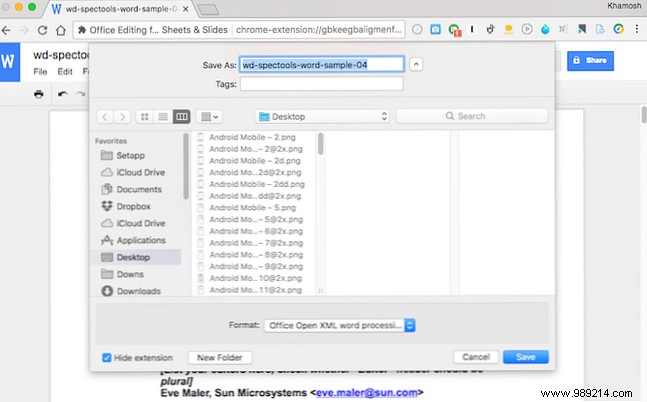Open the eve.maler@sun.com email link
Screen dimensions: 647x402
[x=366, y=393]
